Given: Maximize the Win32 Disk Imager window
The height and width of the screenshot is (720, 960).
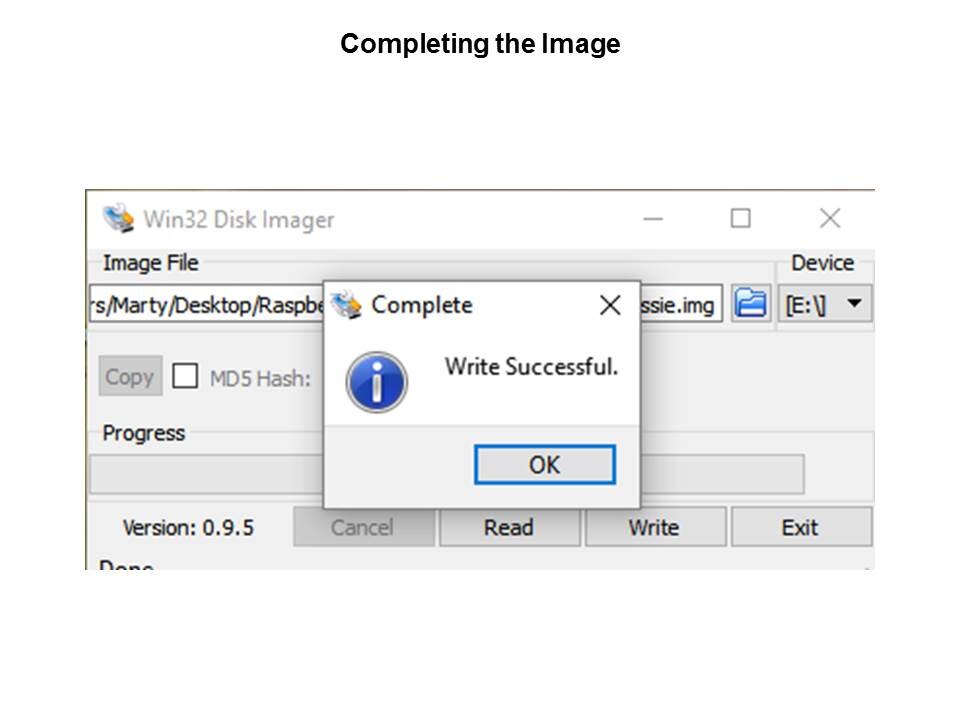Looking at the screenshot, I should coord(740,218).
